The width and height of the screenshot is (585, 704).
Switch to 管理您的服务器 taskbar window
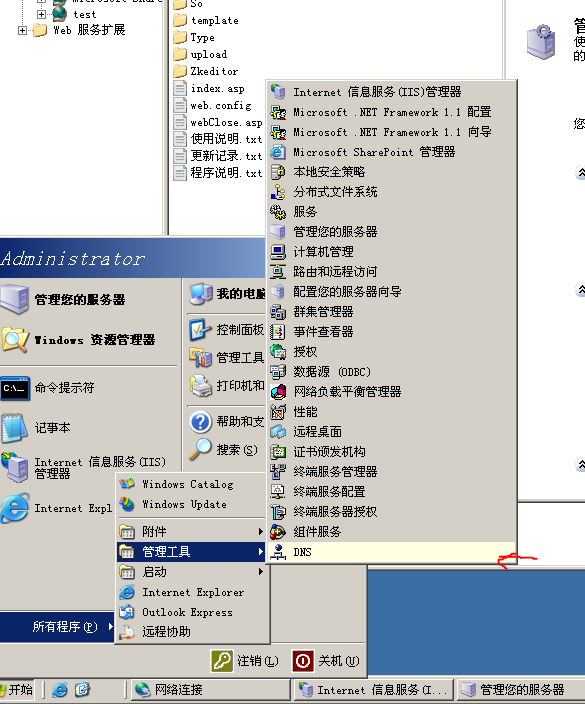tap(521, 690)
